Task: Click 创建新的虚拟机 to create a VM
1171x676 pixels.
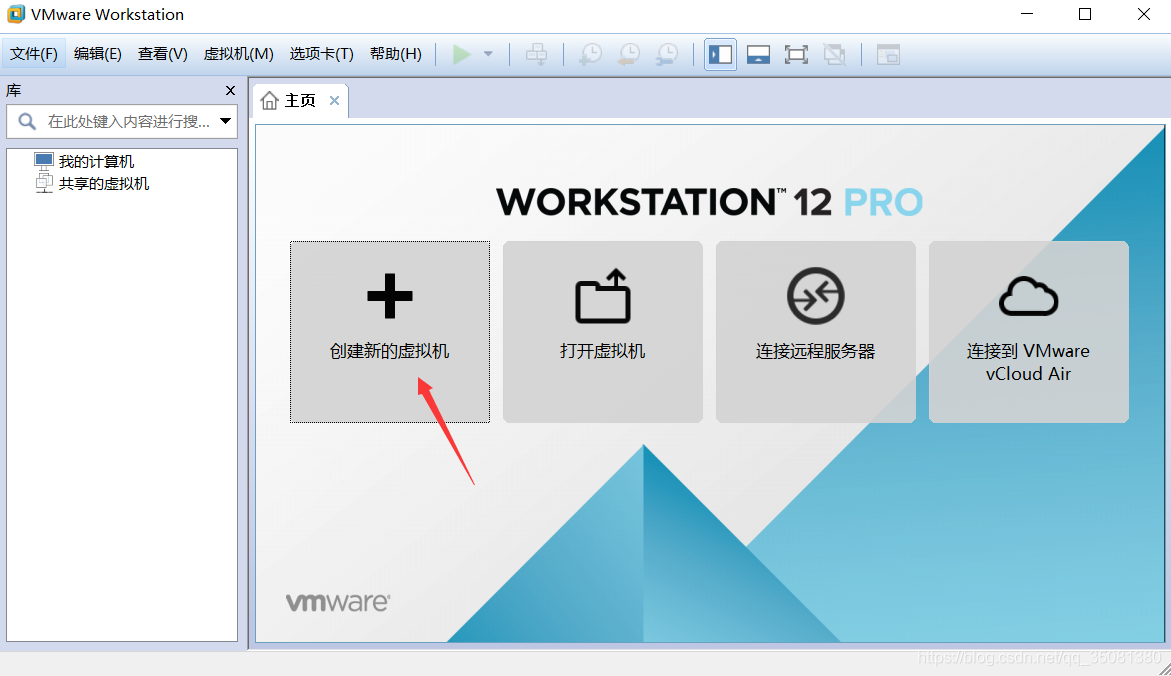Action: click(x=389, y=331)
